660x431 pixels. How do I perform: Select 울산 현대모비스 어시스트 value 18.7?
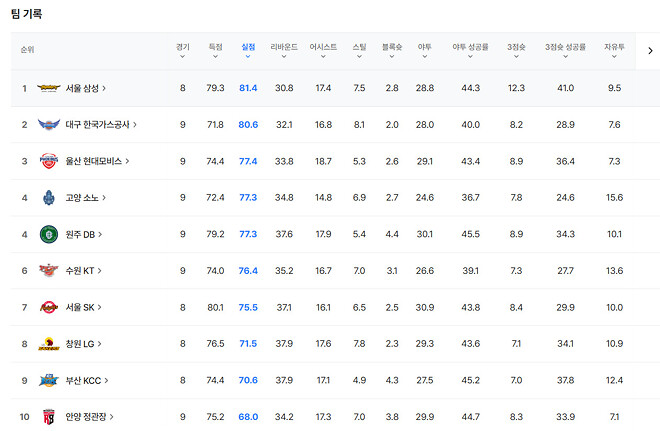point(323,161)
